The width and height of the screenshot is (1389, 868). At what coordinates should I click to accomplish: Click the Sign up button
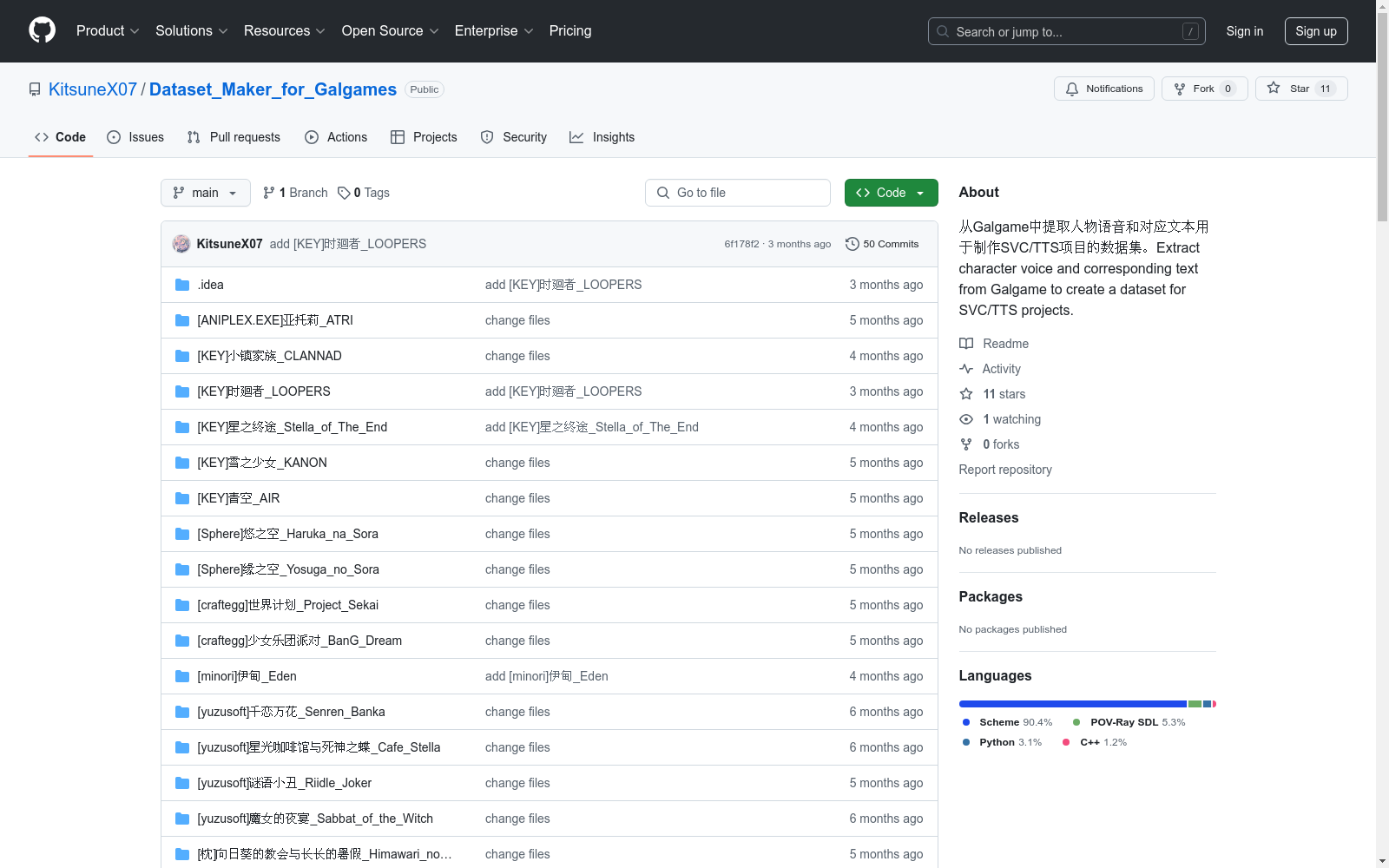point(1316,31)
